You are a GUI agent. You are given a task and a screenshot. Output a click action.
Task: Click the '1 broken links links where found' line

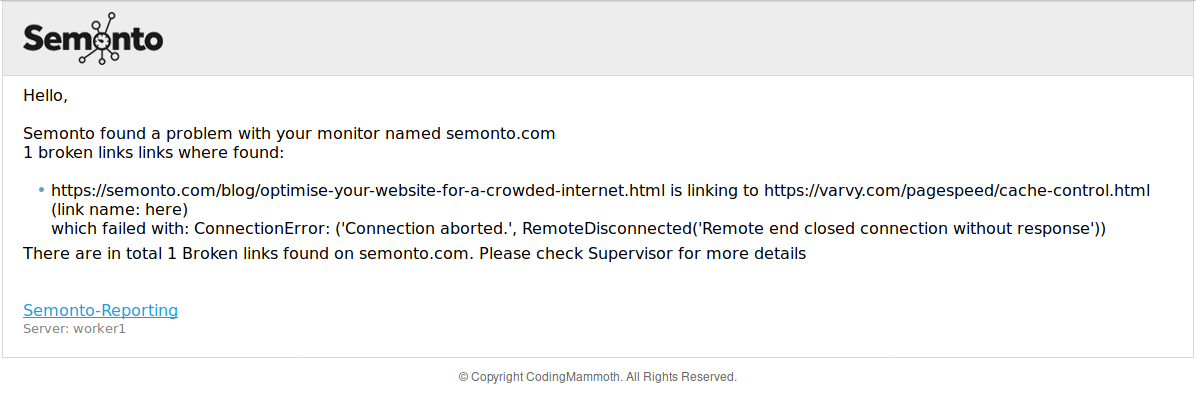click(153, 152)
